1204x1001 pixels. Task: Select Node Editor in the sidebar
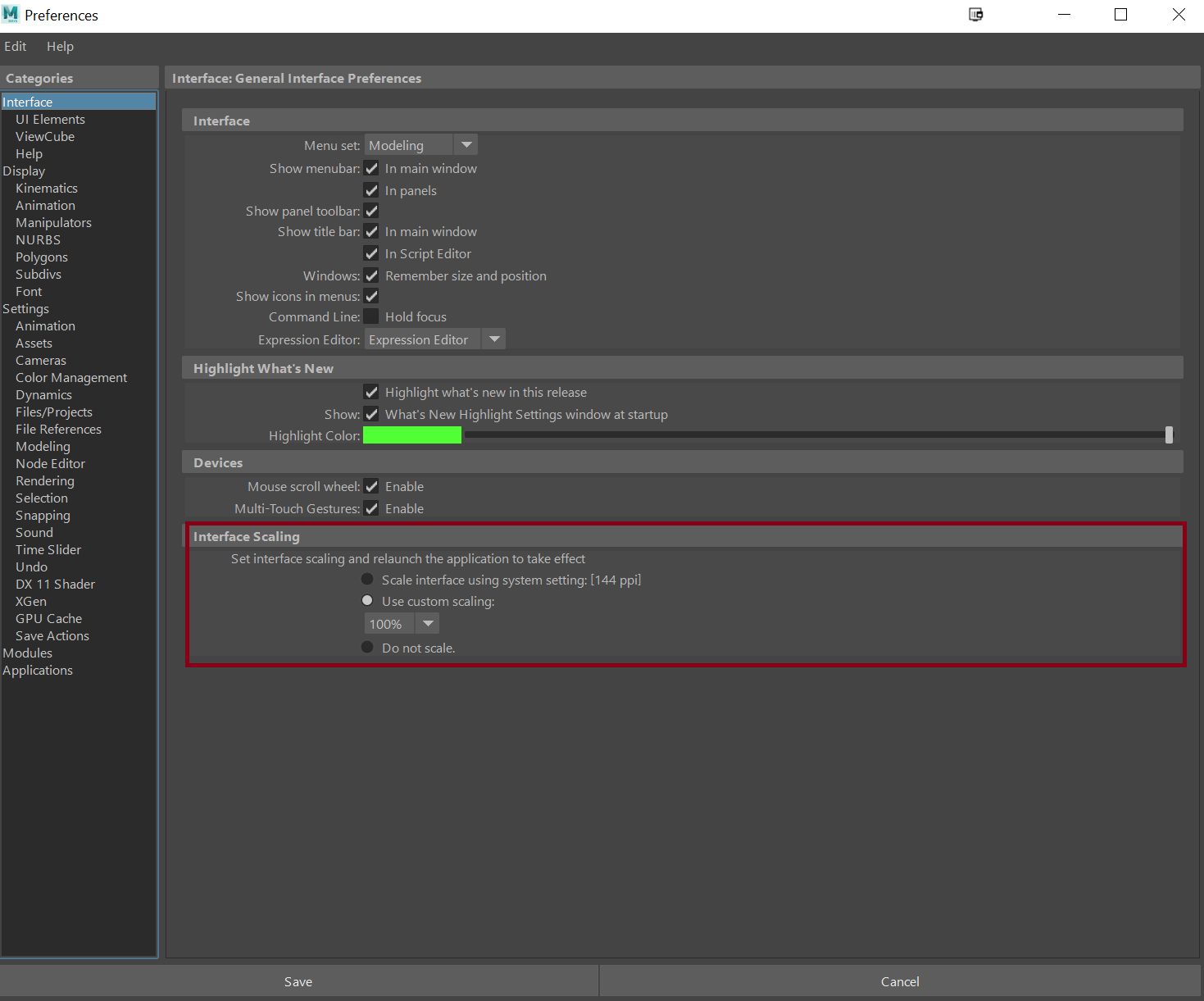pos(50,463)
